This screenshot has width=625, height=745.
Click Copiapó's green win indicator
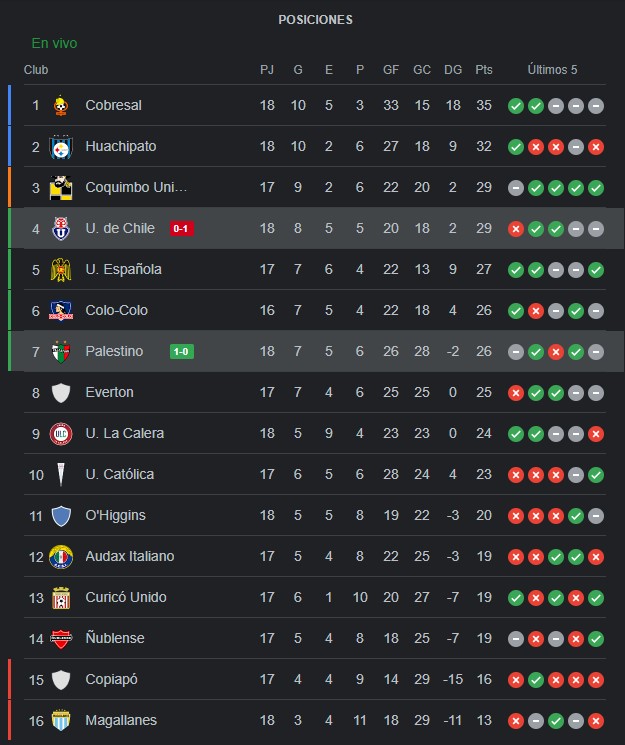pos(536,680)
